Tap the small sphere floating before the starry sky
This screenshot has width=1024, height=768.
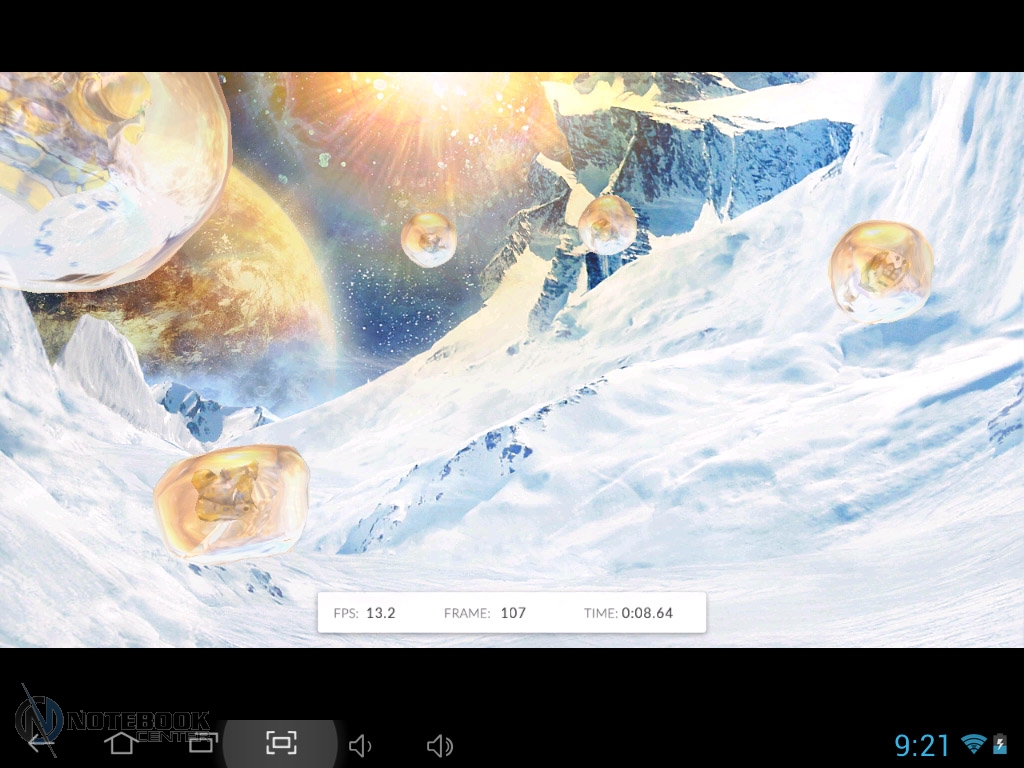click(x=429, y=239)
